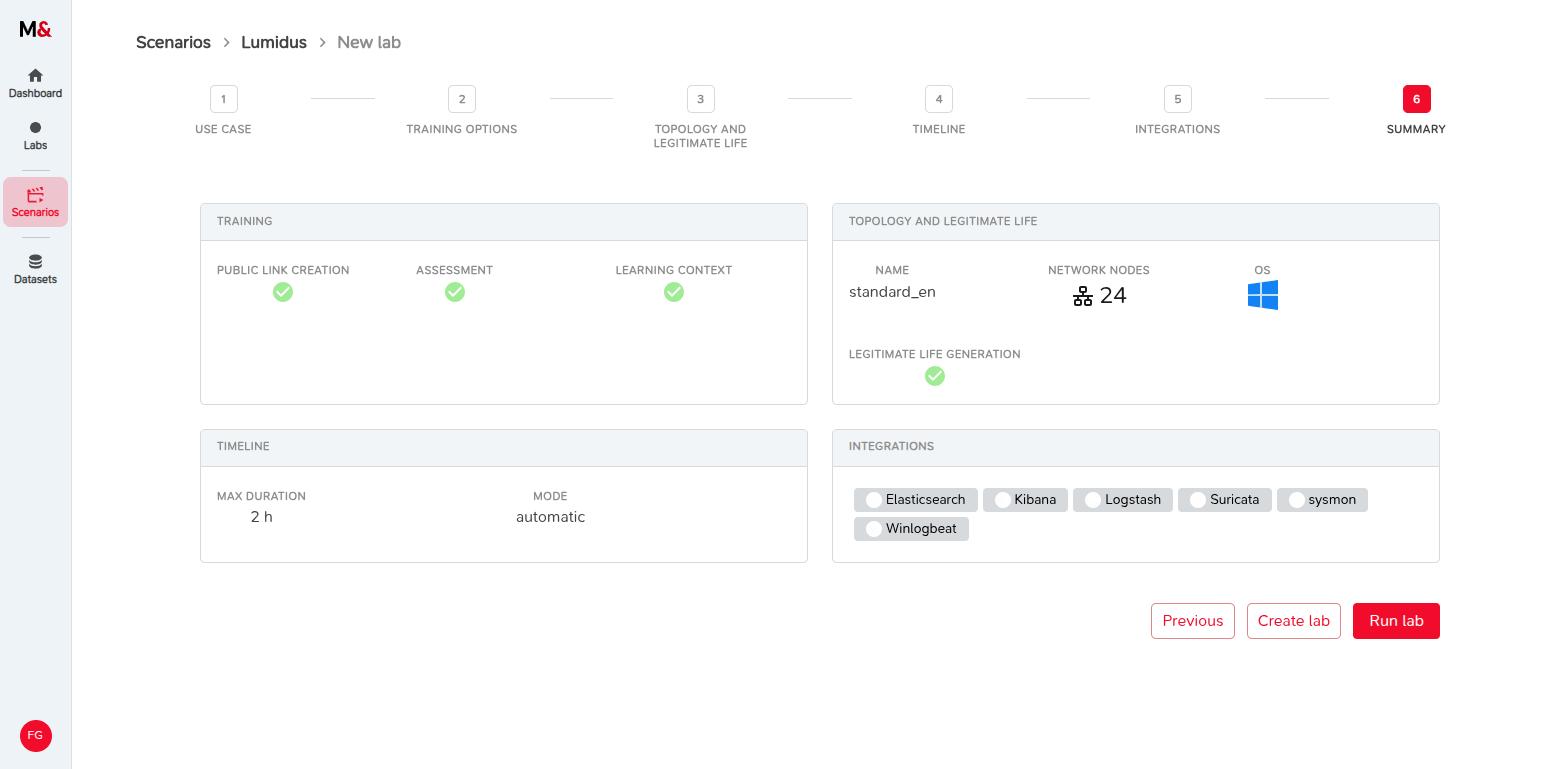Click the Logstash integration badge
This screenshot has width=1568, height=769.
click(x=1122, y=500)
